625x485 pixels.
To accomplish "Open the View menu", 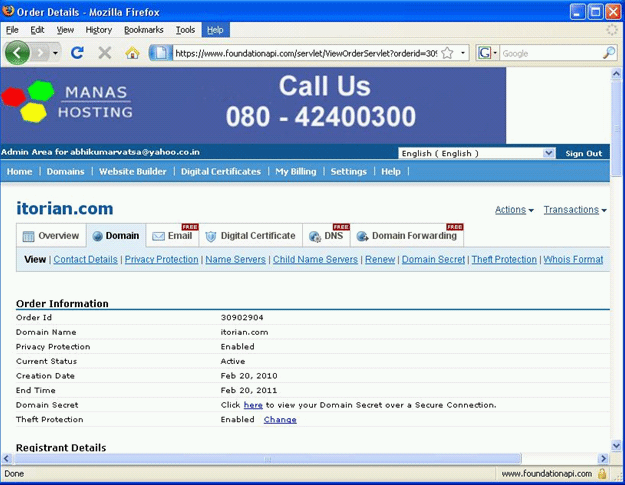I will coord(65,30).
